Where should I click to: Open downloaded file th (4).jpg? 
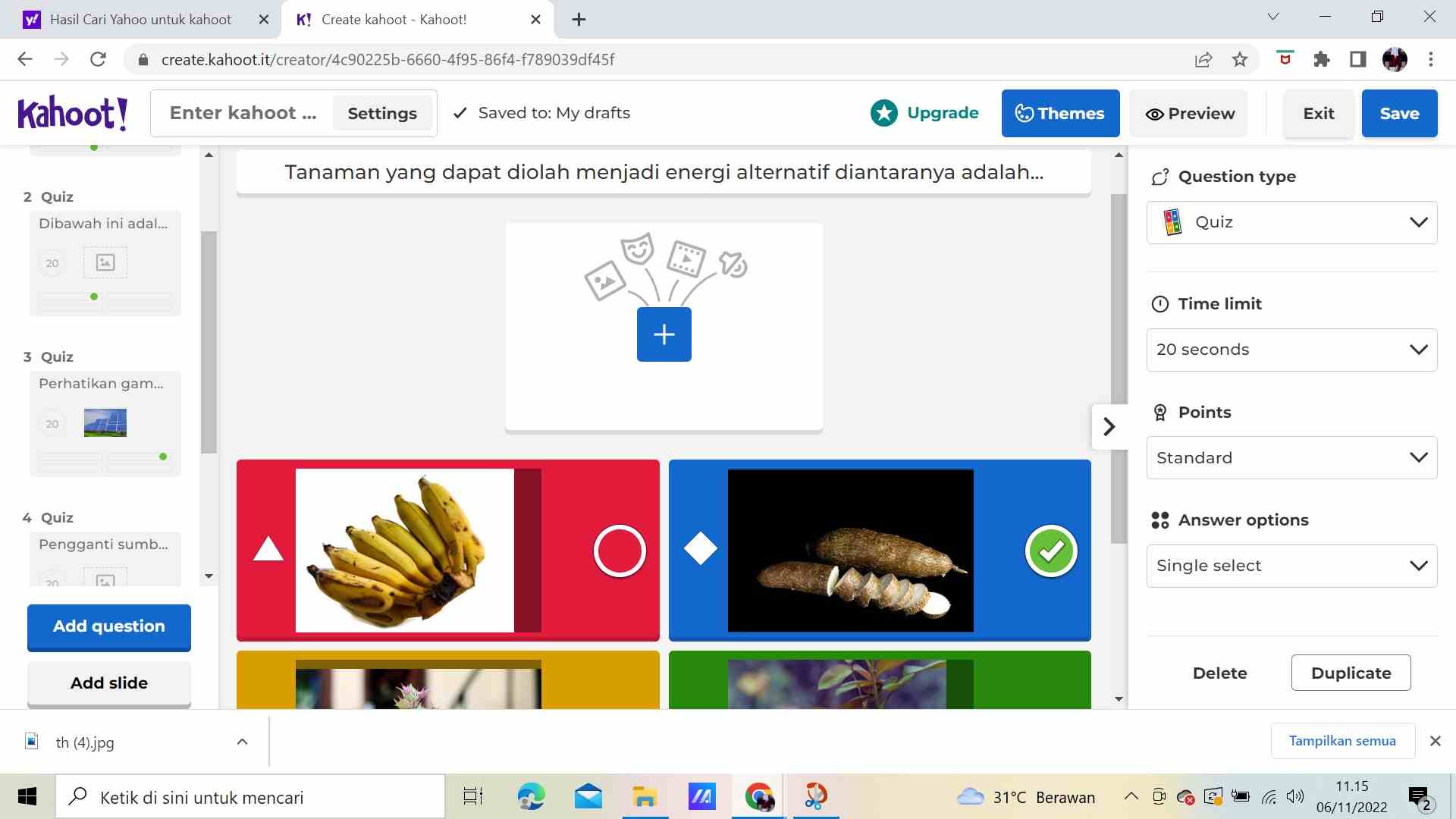[85, 742]
